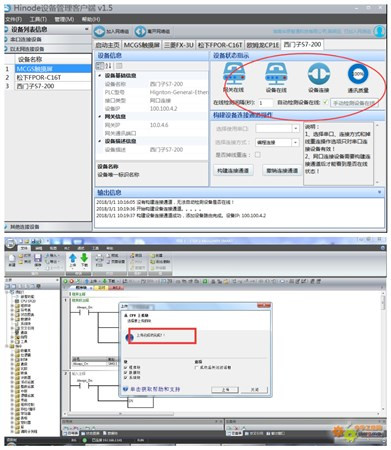The height and width of the screenshot is (450, 391).
Task: Collapse the 设备基础信息 property group
Action: pyautogui.click(x=100, y=76)
